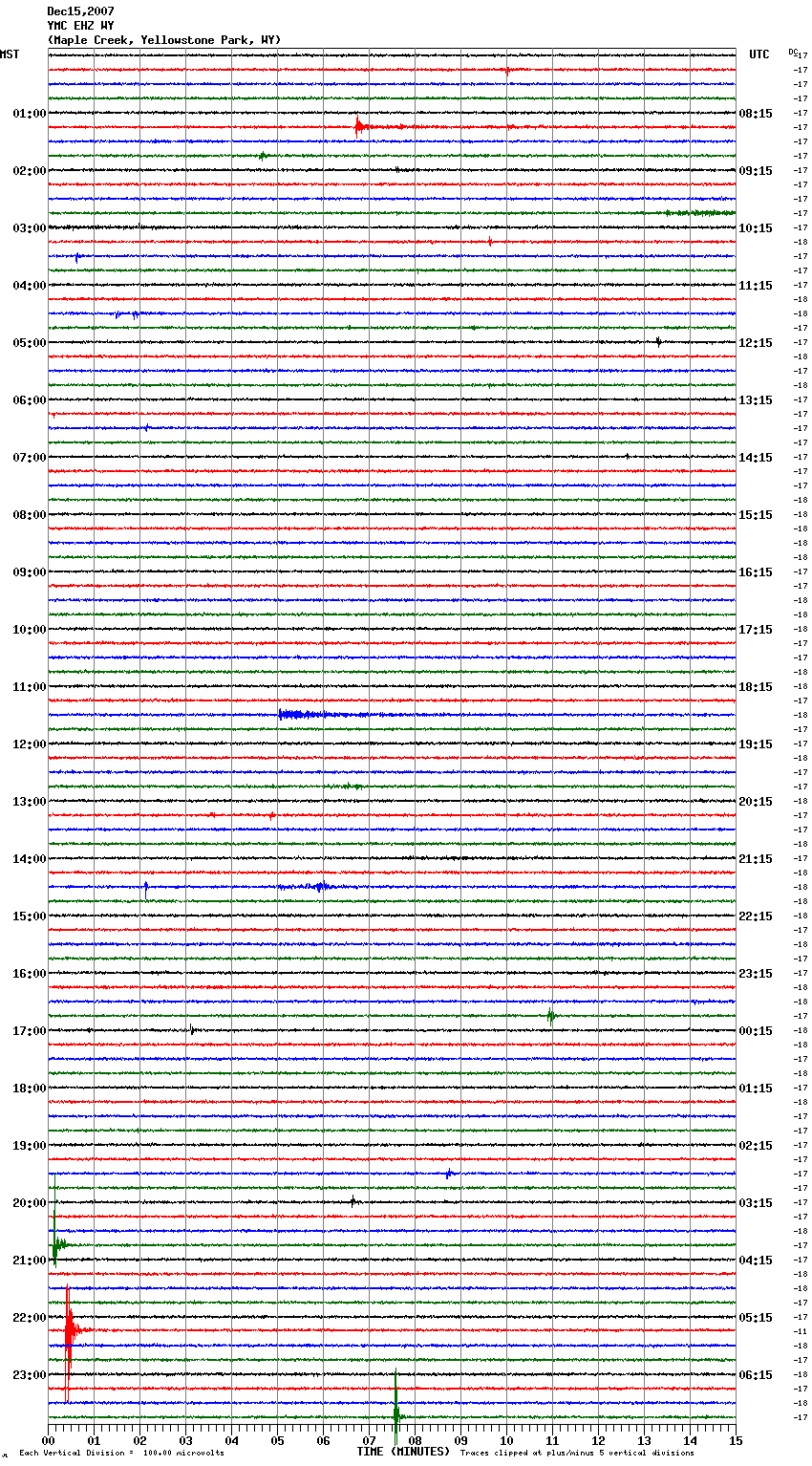Click the Traces clipped at plus/minus note

click(x=577, y=1454)
